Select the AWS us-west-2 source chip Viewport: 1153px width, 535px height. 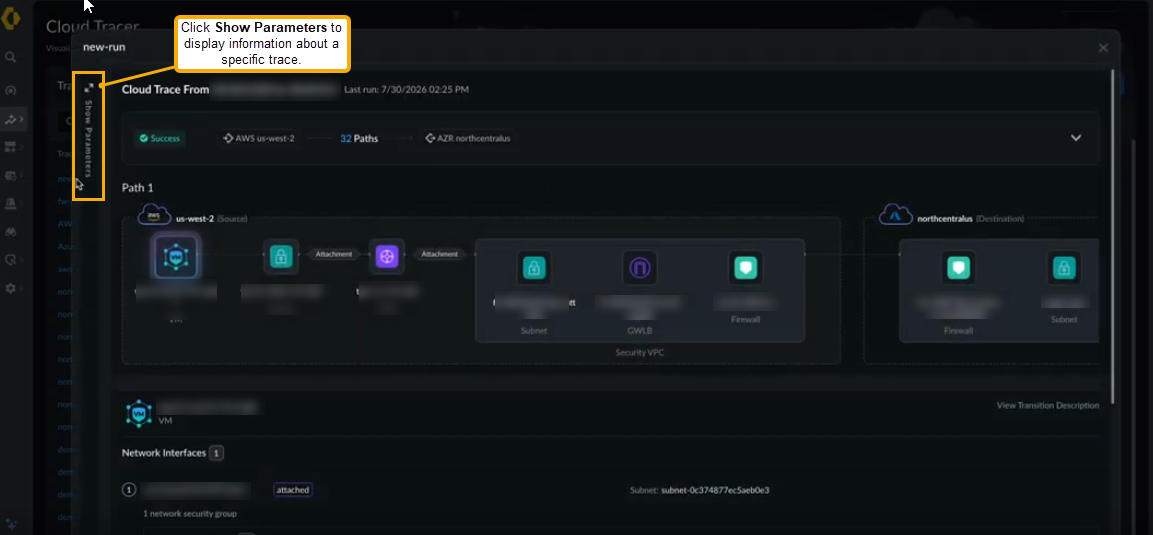[260, 138]
